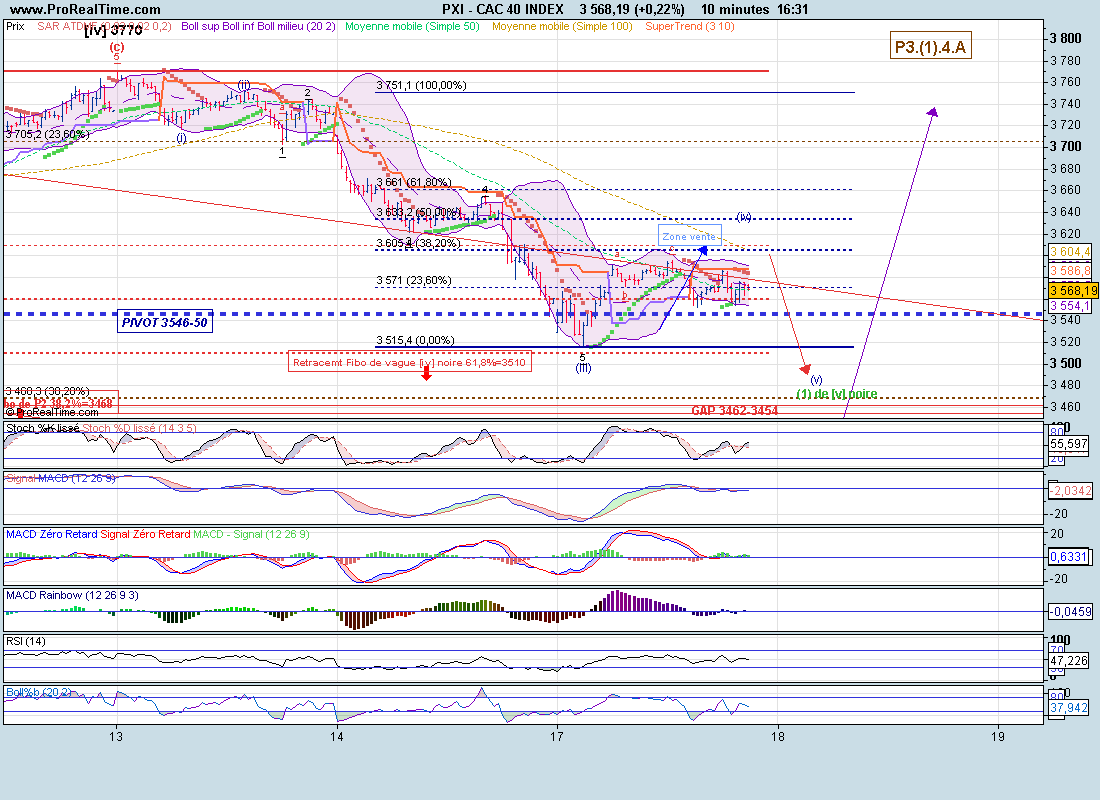Click the Retracemt Fibo de vague annotation
This screenshot has height=800, width=1100.
click(x=409, y=363)
